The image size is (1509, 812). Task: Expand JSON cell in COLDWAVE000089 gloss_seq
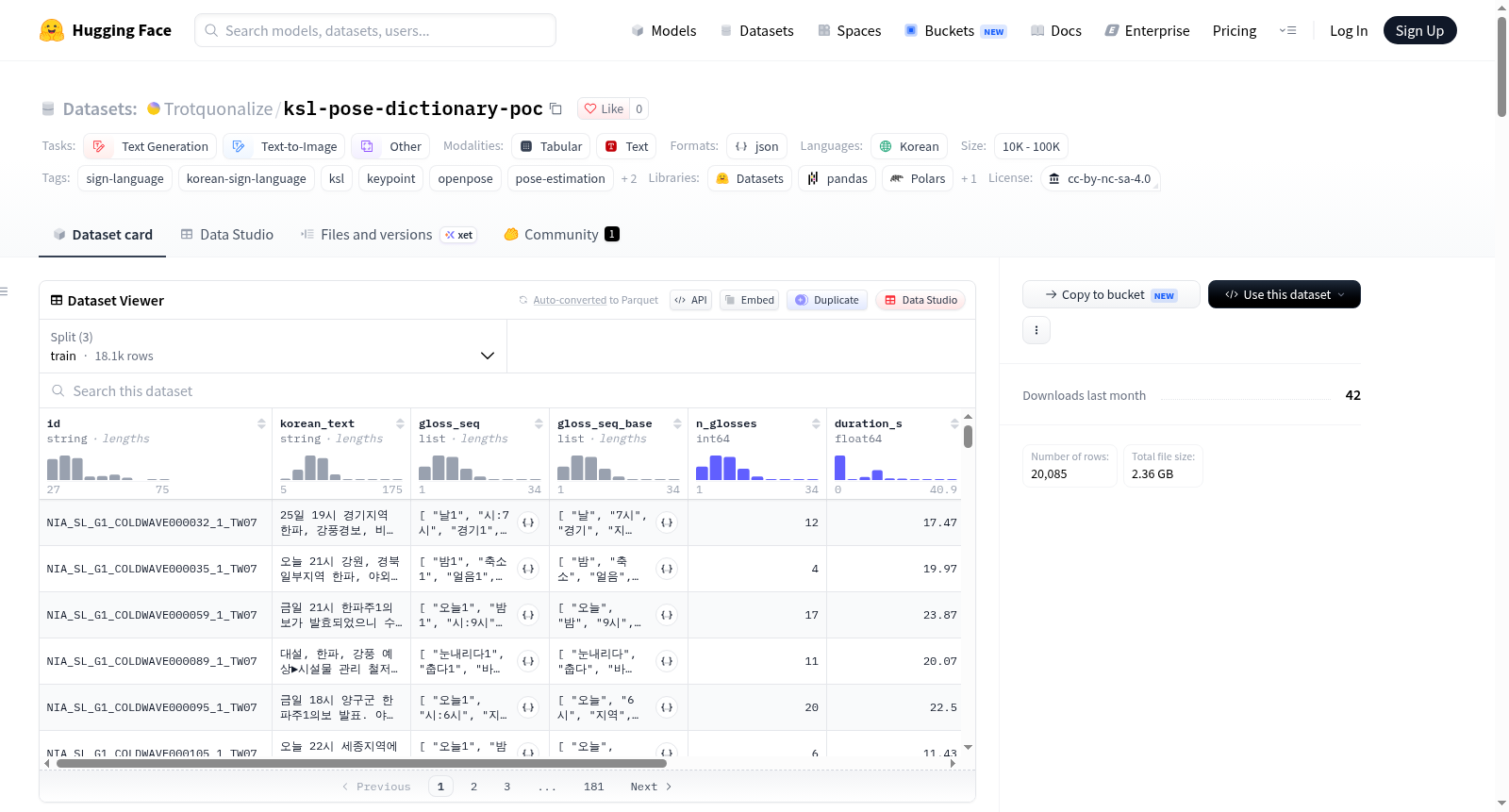(x=528, y=661)
